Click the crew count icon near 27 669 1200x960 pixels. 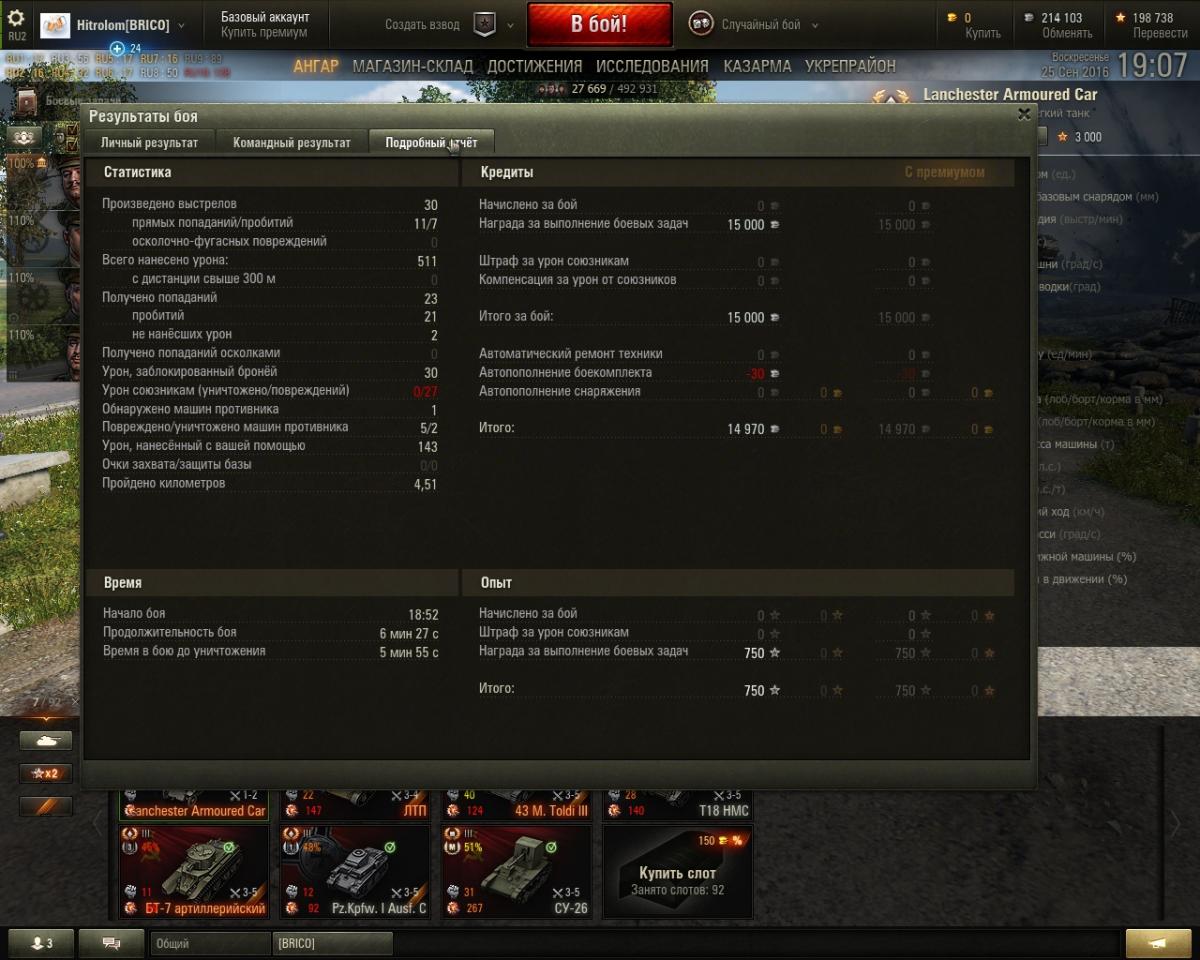552,89
